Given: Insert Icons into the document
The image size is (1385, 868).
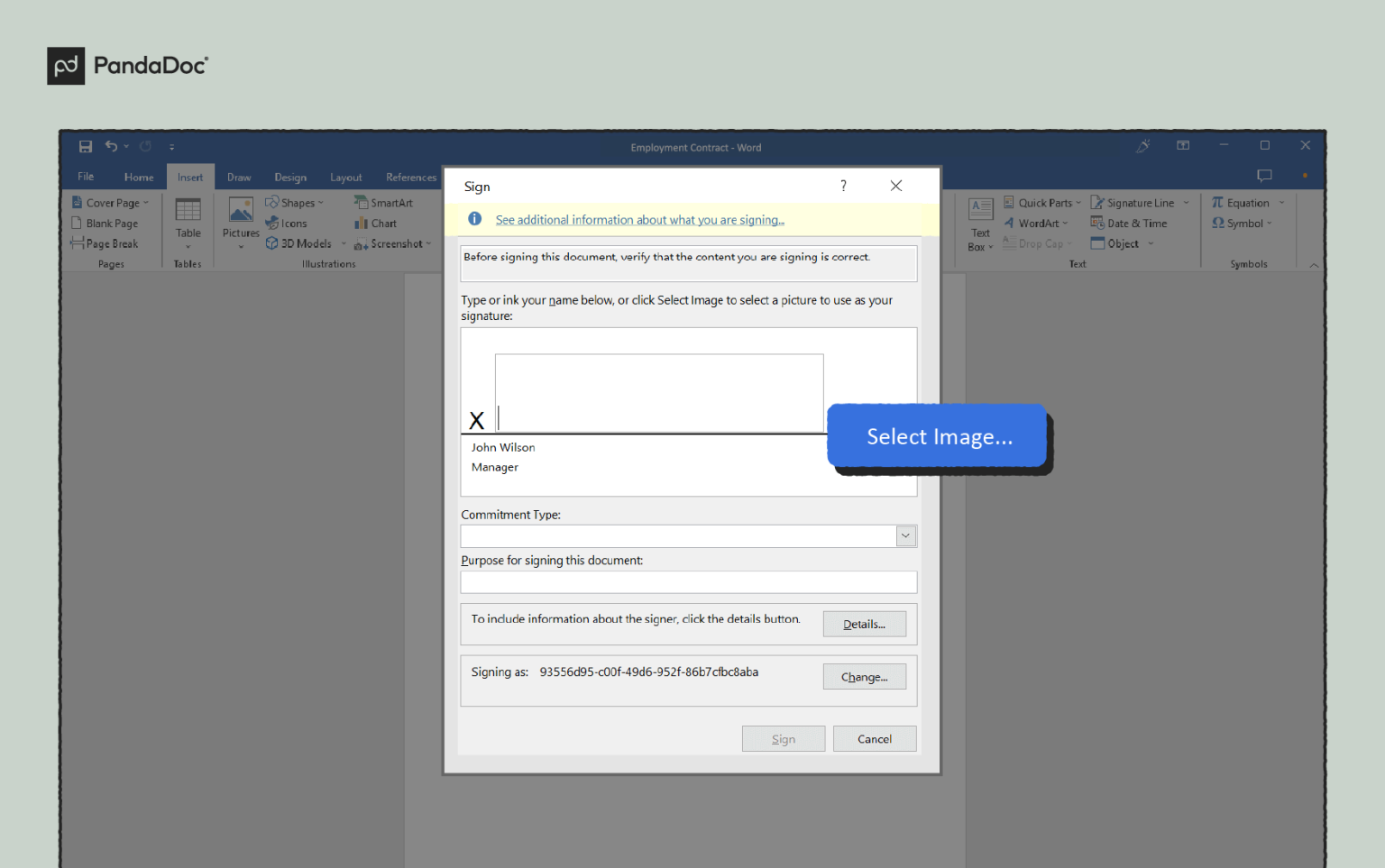Looking at the screenshot, I should pyautogui.click(x=290, y=223).
